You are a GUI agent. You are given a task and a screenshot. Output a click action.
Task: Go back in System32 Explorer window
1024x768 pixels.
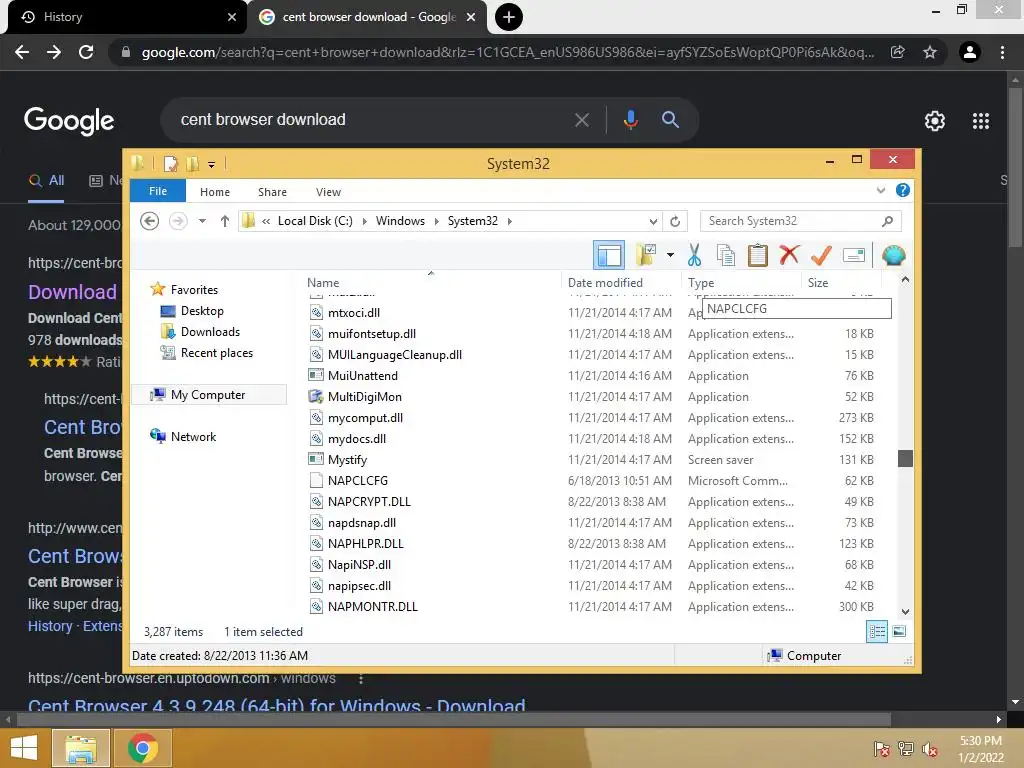[x=150, y=221]
